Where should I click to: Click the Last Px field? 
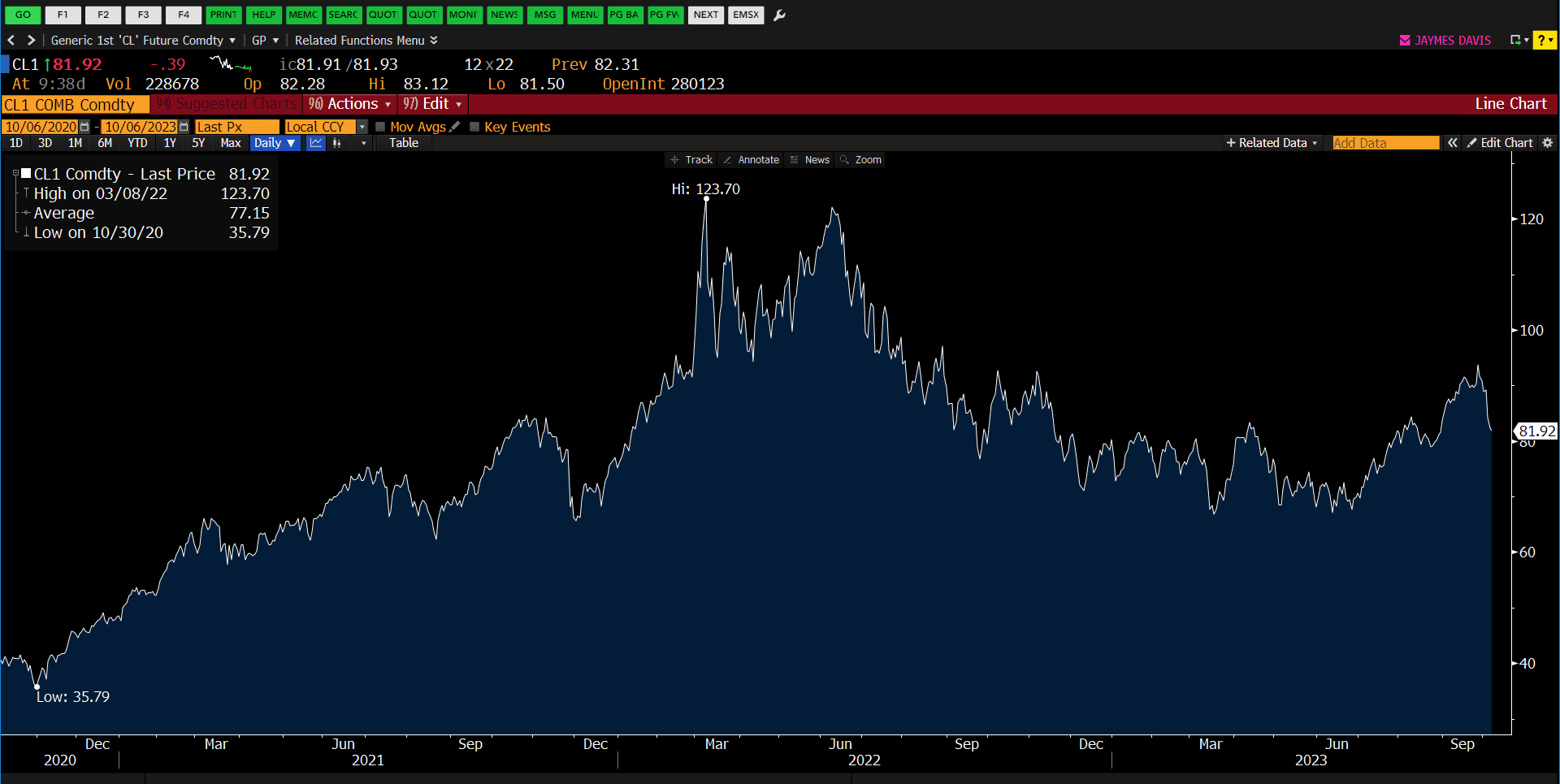(236, 127)
